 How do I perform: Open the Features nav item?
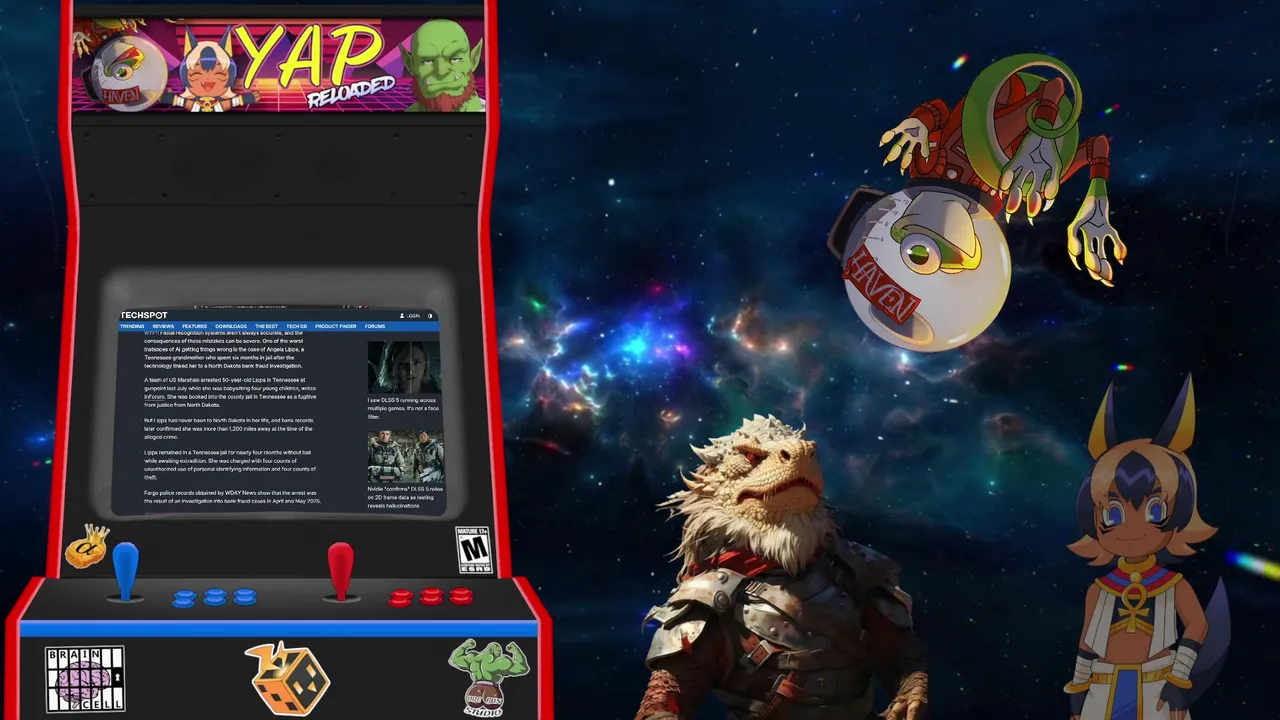(194, 326)
